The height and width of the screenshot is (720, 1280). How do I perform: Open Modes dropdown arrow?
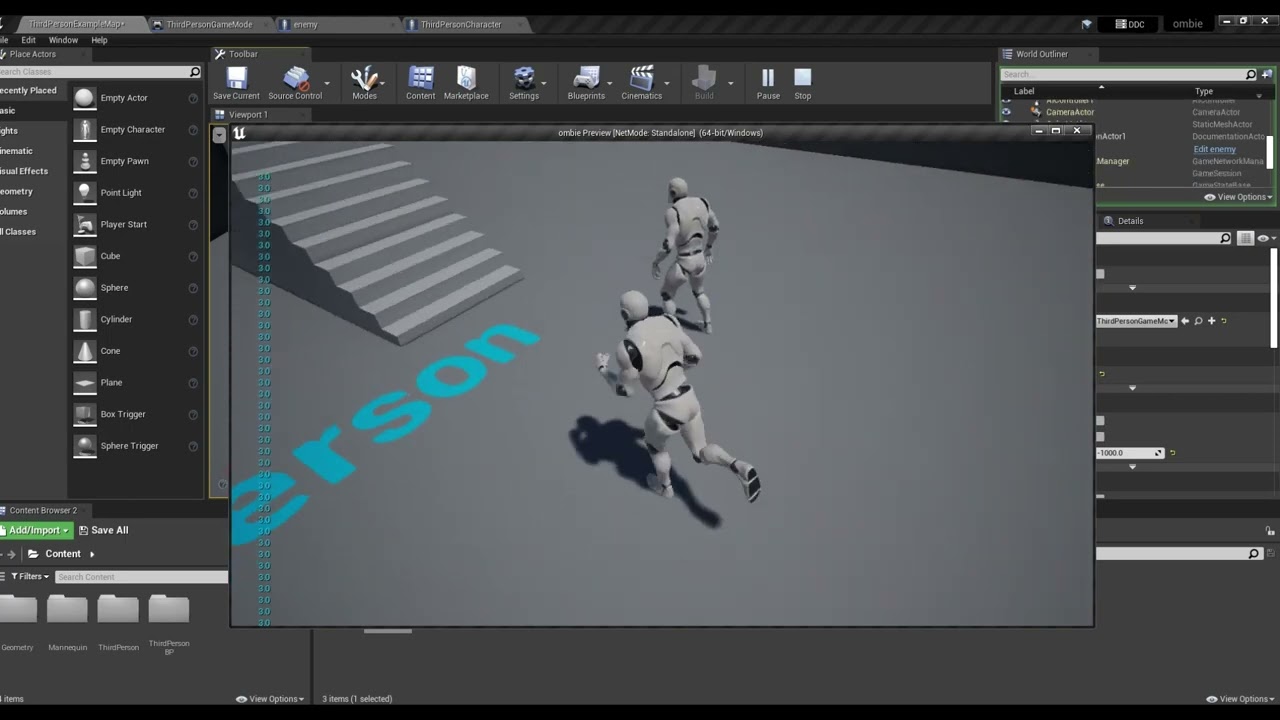tap(382, 84)
